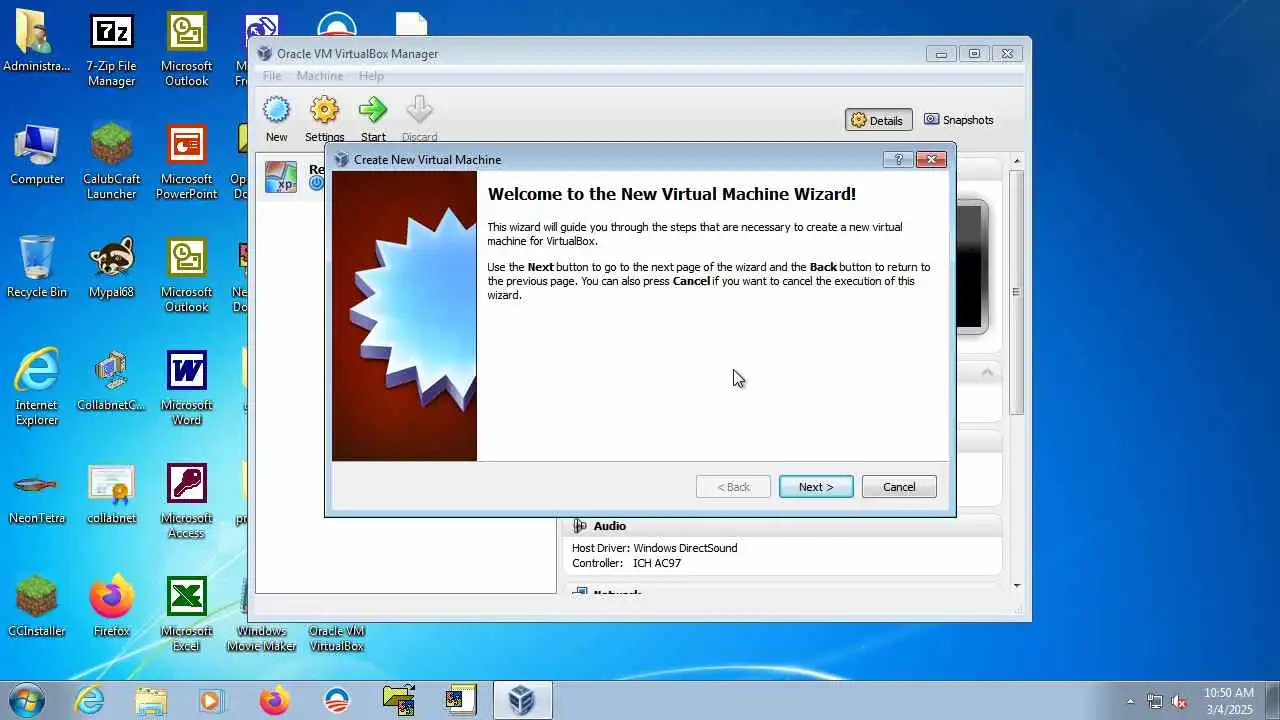Click the details pane vertical scrollbar thumb
1280x720 pixels.
point(1017,292)
